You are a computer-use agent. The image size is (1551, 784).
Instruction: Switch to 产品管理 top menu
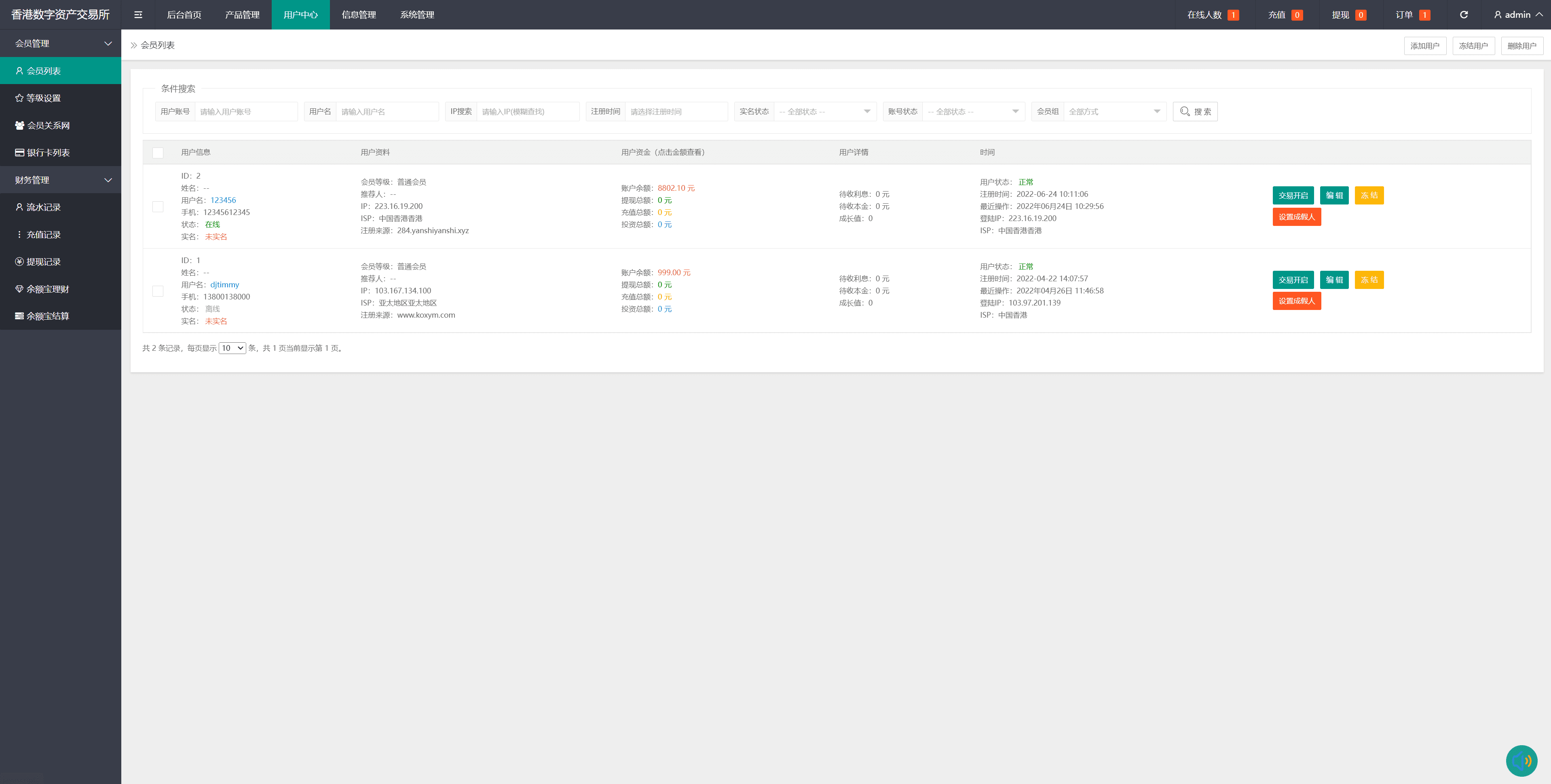(x=242, y=15)
